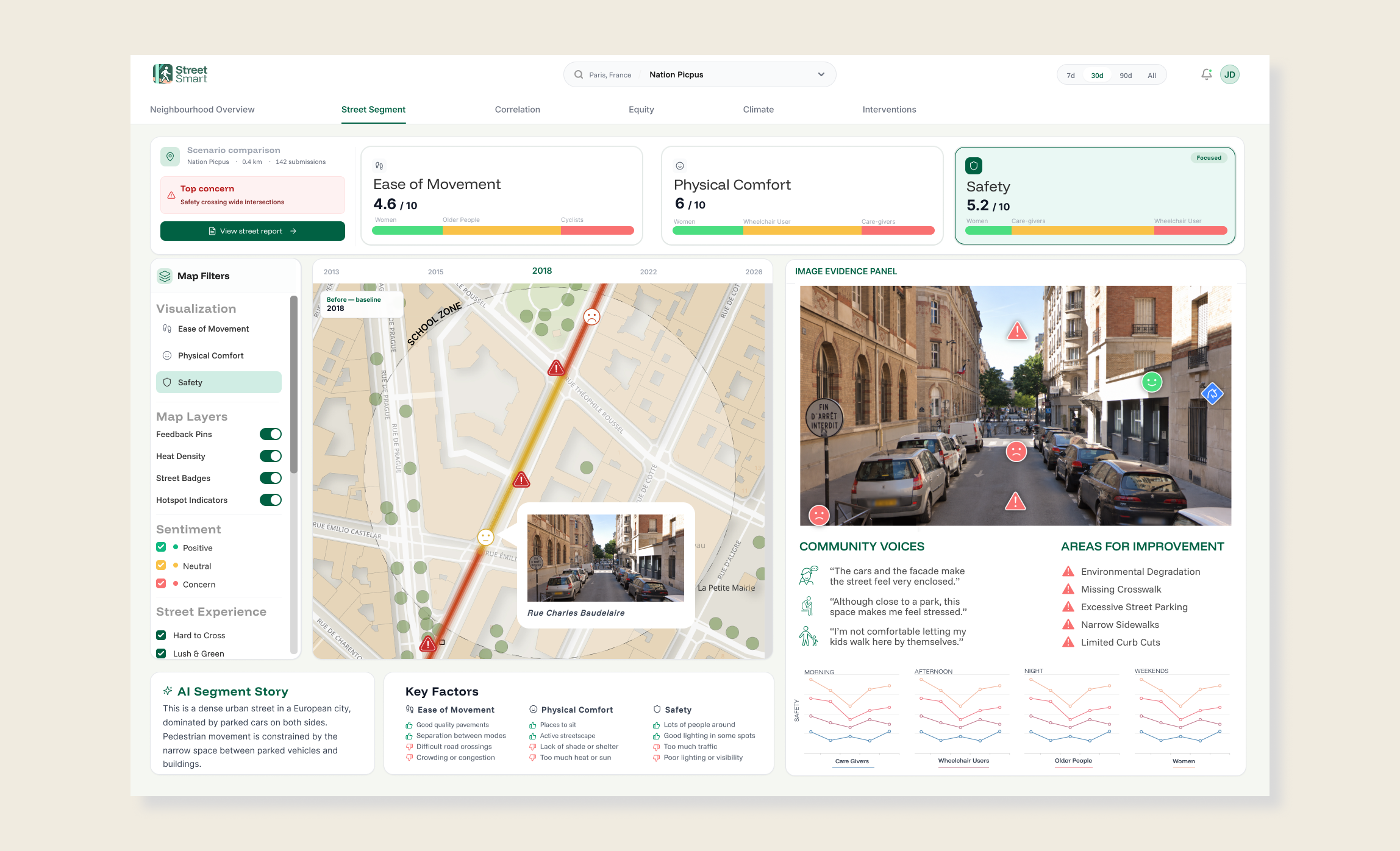Screen dimensions: 1400x851
Task: Select Physical Comfort visualization
Action: coord(218,355)
